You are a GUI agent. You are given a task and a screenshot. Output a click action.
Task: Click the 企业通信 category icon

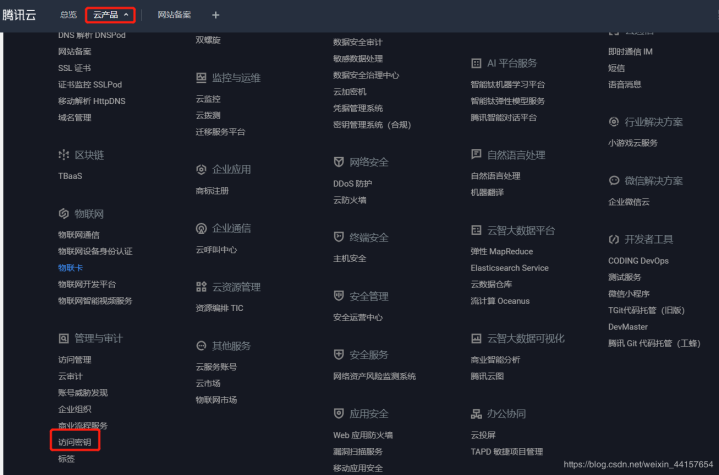(201, 228)
